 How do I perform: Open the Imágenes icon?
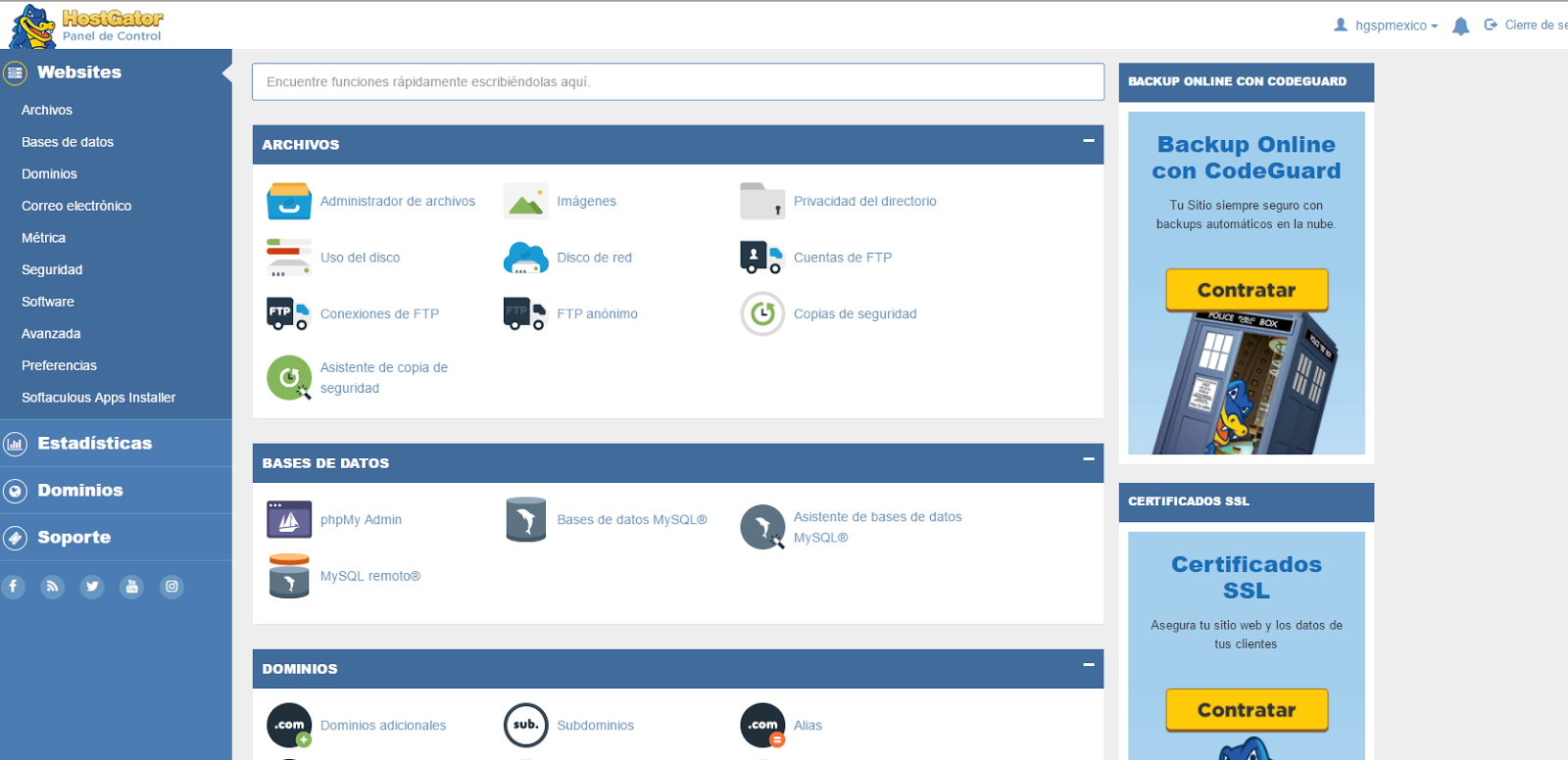526,201
